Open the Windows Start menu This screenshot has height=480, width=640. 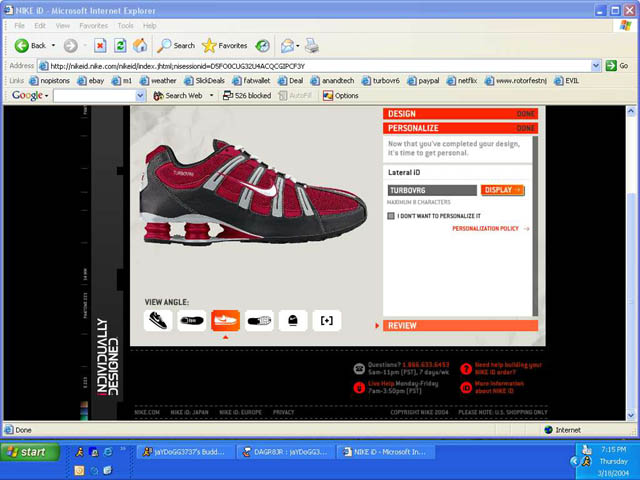[x=28, y=452]
